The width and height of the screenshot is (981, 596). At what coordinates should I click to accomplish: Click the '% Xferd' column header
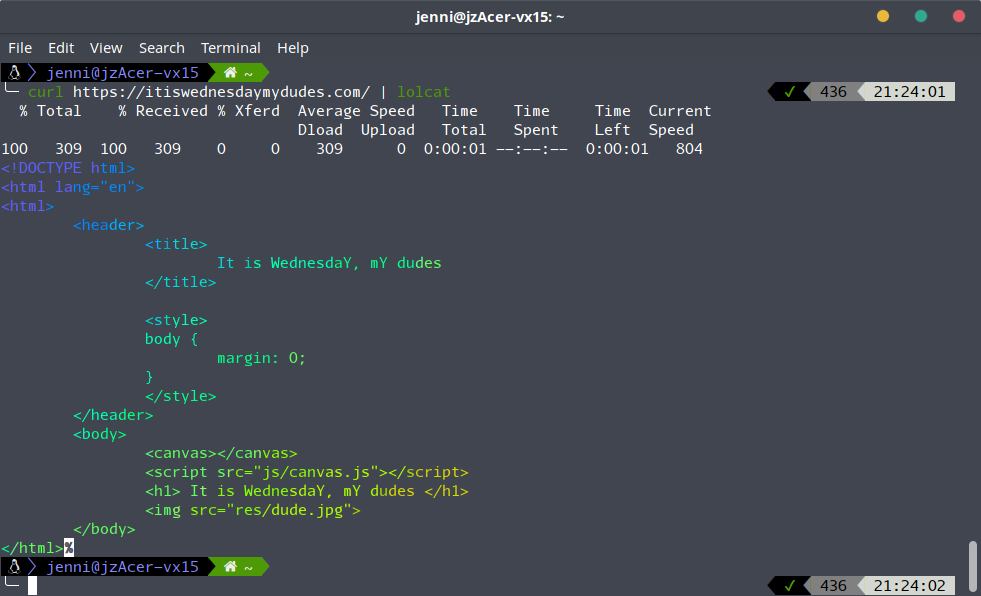pyautogui.click(x=248, y=111)
